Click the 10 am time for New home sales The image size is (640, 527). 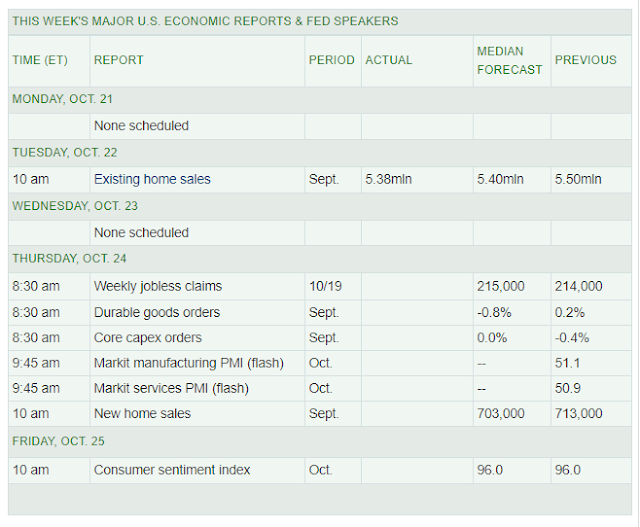click(x=31, y=414)
